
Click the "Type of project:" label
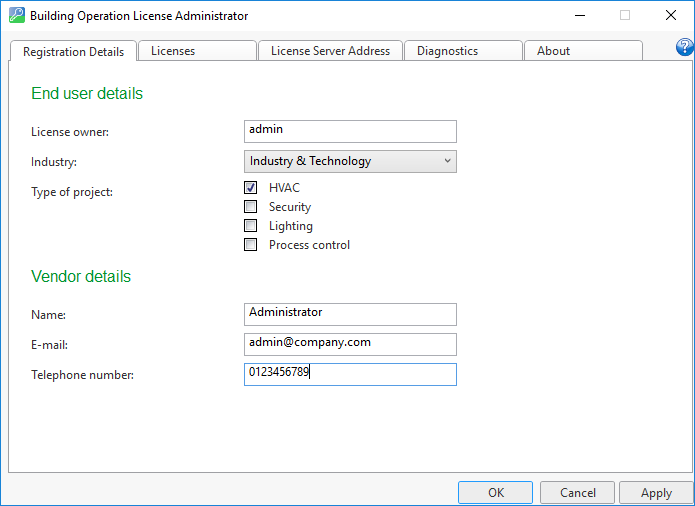tap(72, 192)
